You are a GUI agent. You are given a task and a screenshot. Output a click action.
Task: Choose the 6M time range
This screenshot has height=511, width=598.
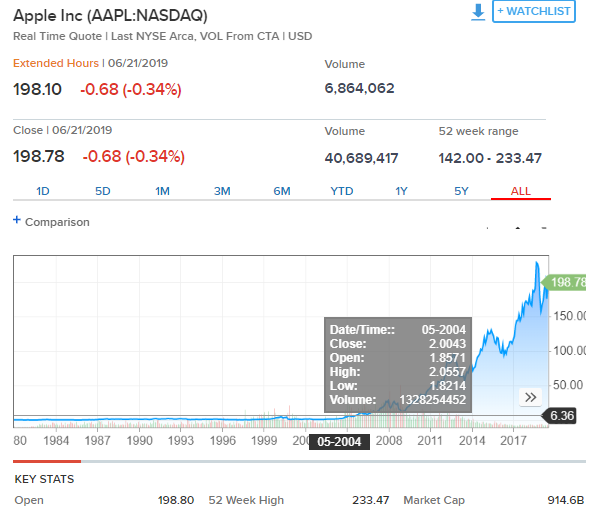(282, 191)
